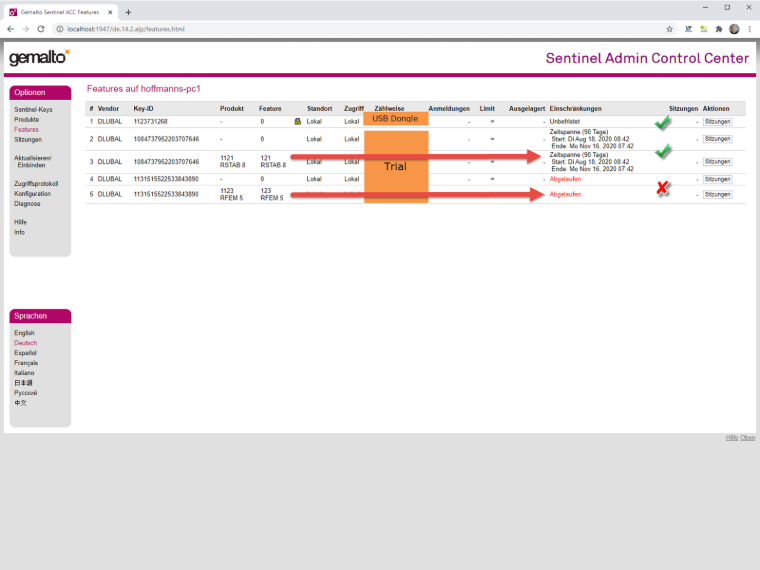
Task: Open the Chrome profile avatar
Action: (734, 29)
